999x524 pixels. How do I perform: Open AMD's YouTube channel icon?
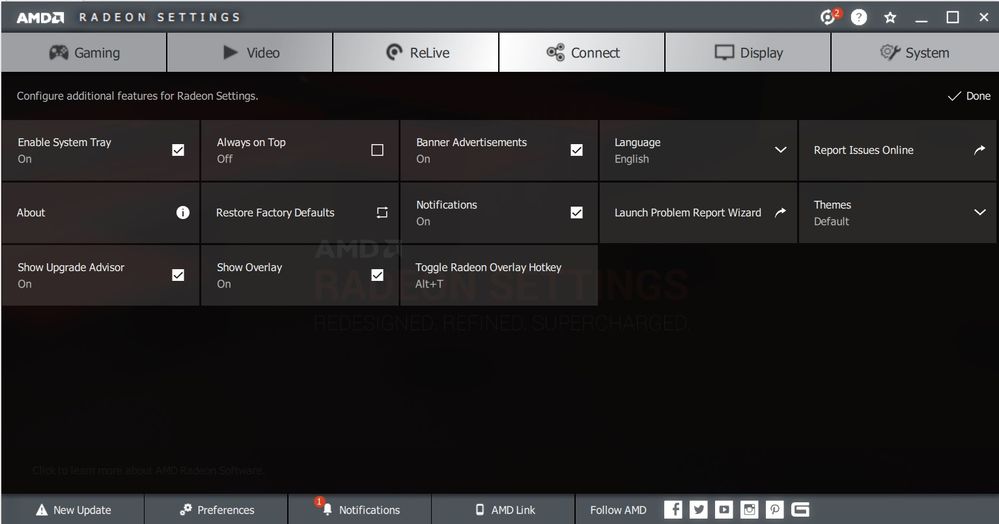[x=724, y=509]
